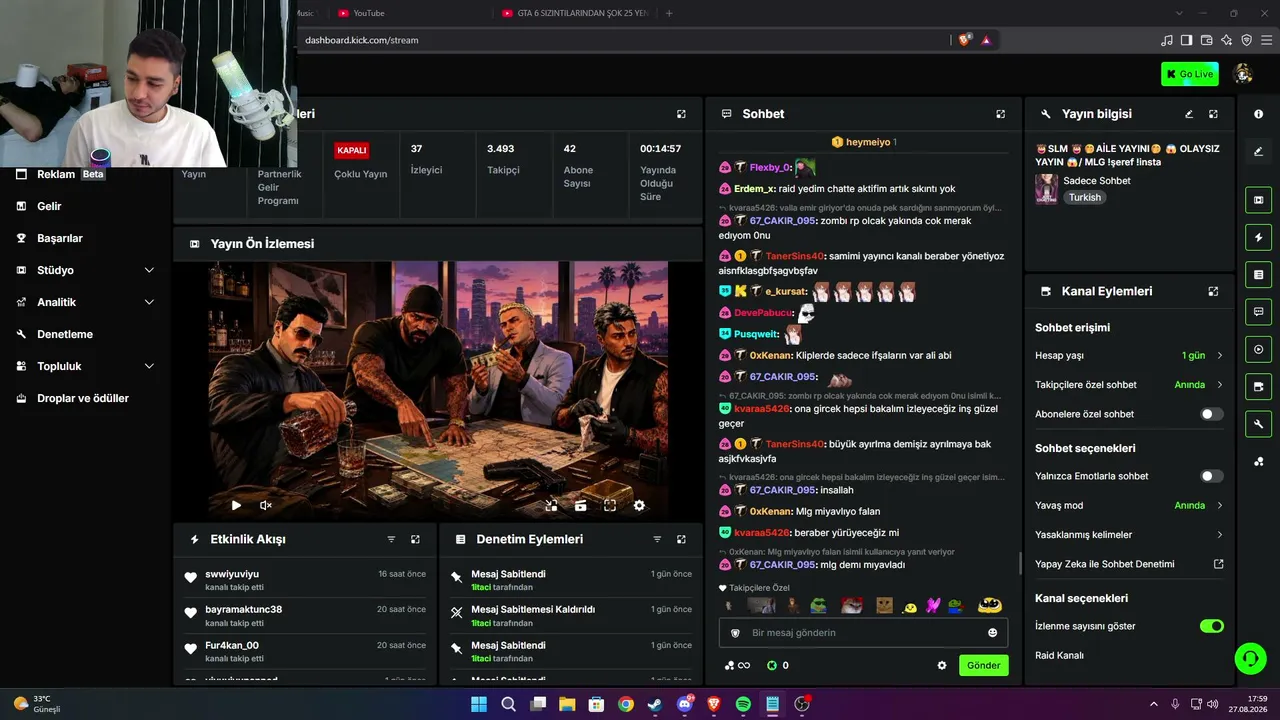Expand the Analitik sidebar menu

[x=86, y=302]
